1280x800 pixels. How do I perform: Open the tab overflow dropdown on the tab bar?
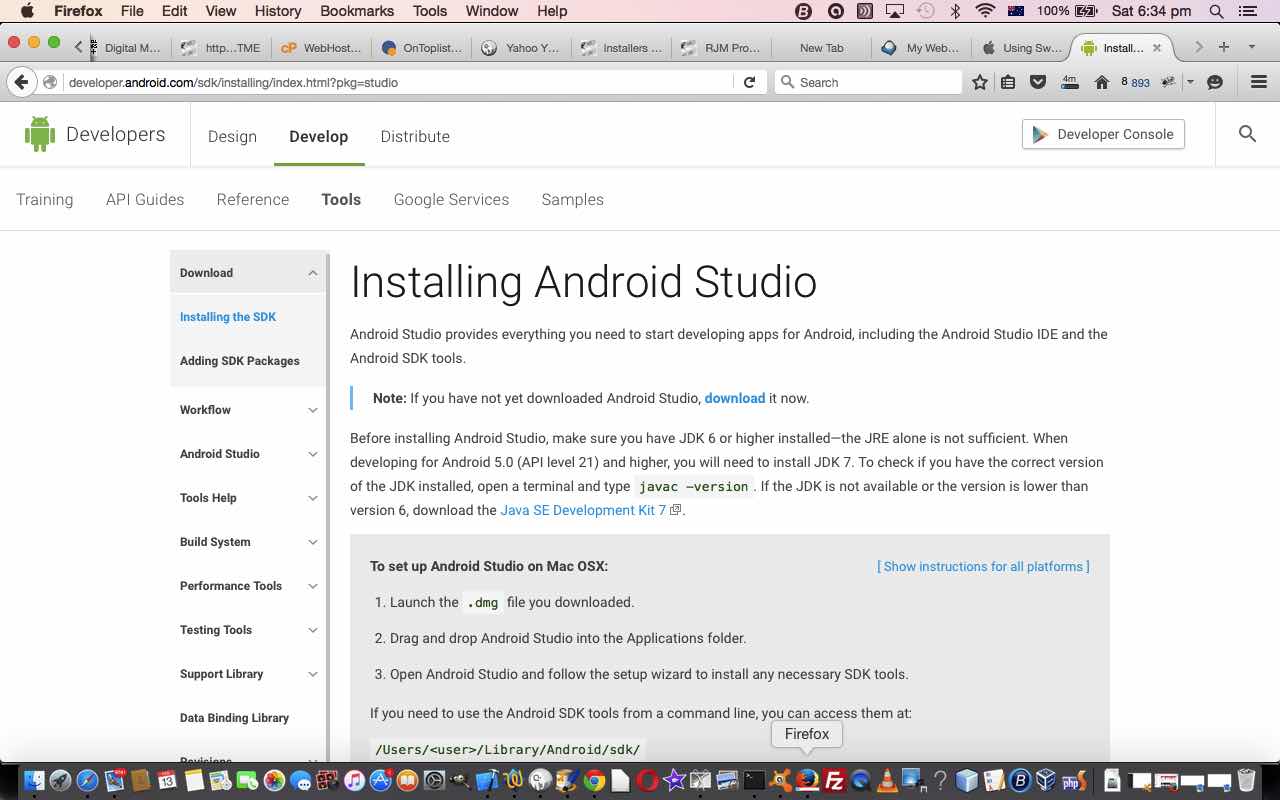point(1253,47)
